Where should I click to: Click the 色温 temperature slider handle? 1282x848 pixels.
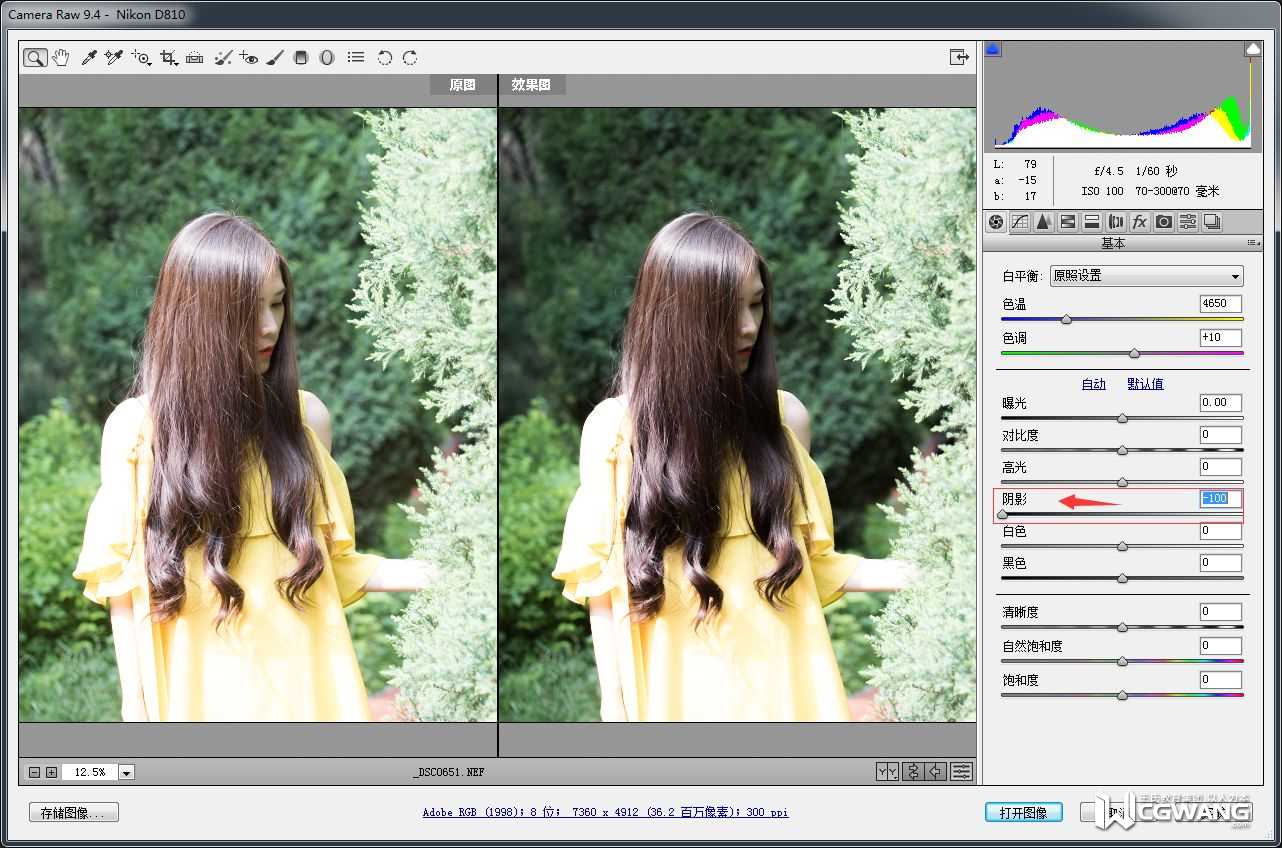pos(1066,319)
